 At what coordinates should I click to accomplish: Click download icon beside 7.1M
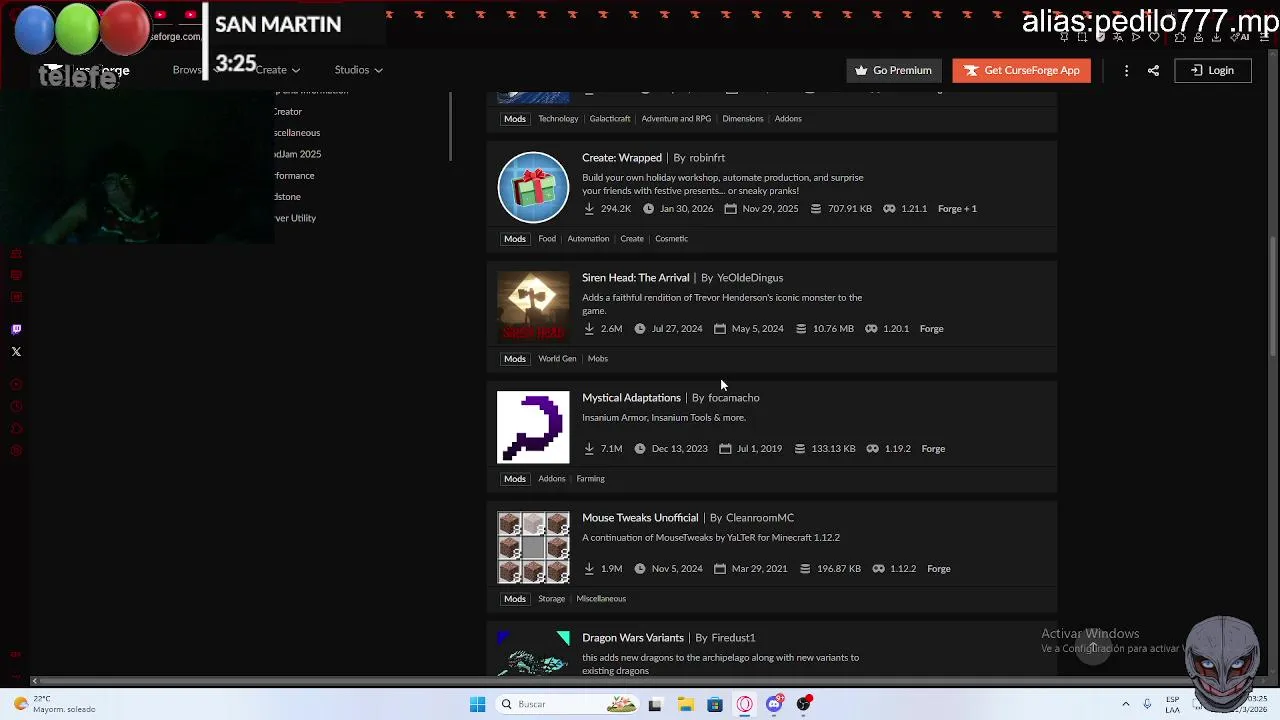pyautogui.click(x=589, y=449)
